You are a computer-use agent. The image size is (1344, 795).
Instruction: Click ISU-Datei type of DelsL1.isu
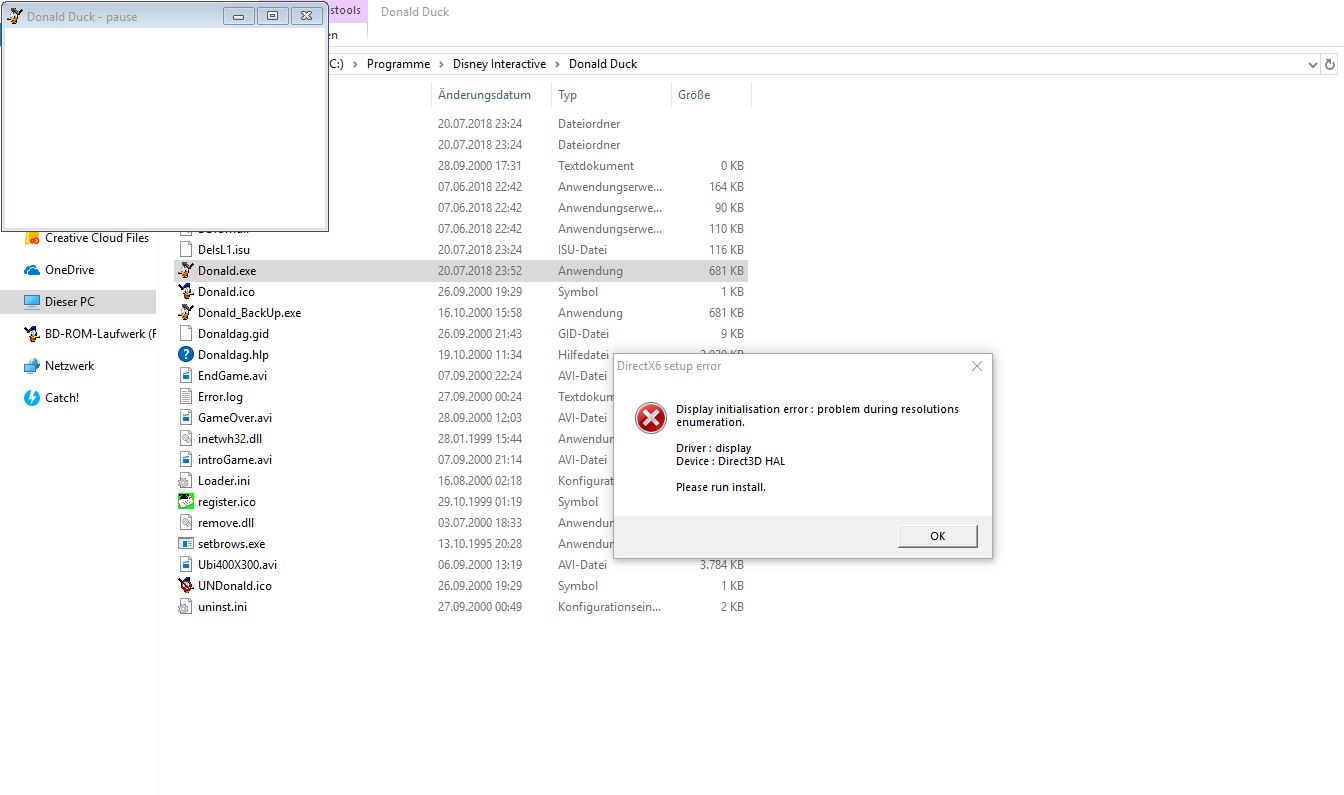(582, 250)
